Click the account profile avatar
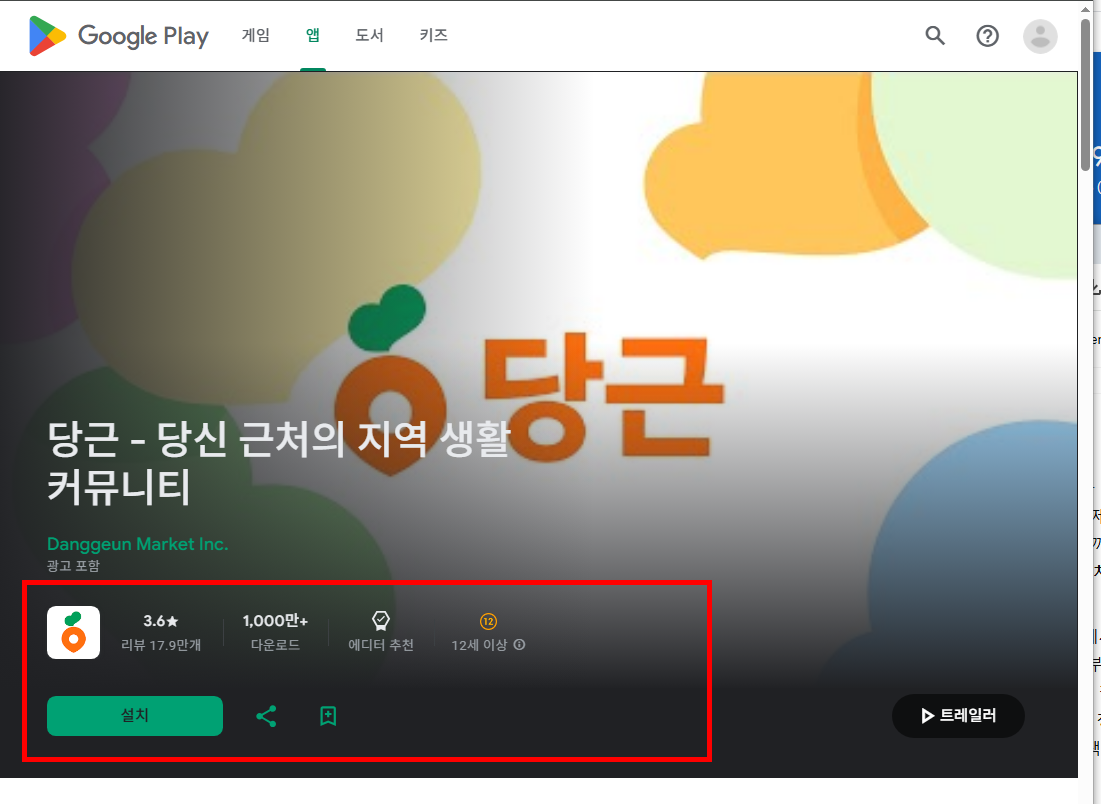1101x804 pixels. tap(1040, 35)
